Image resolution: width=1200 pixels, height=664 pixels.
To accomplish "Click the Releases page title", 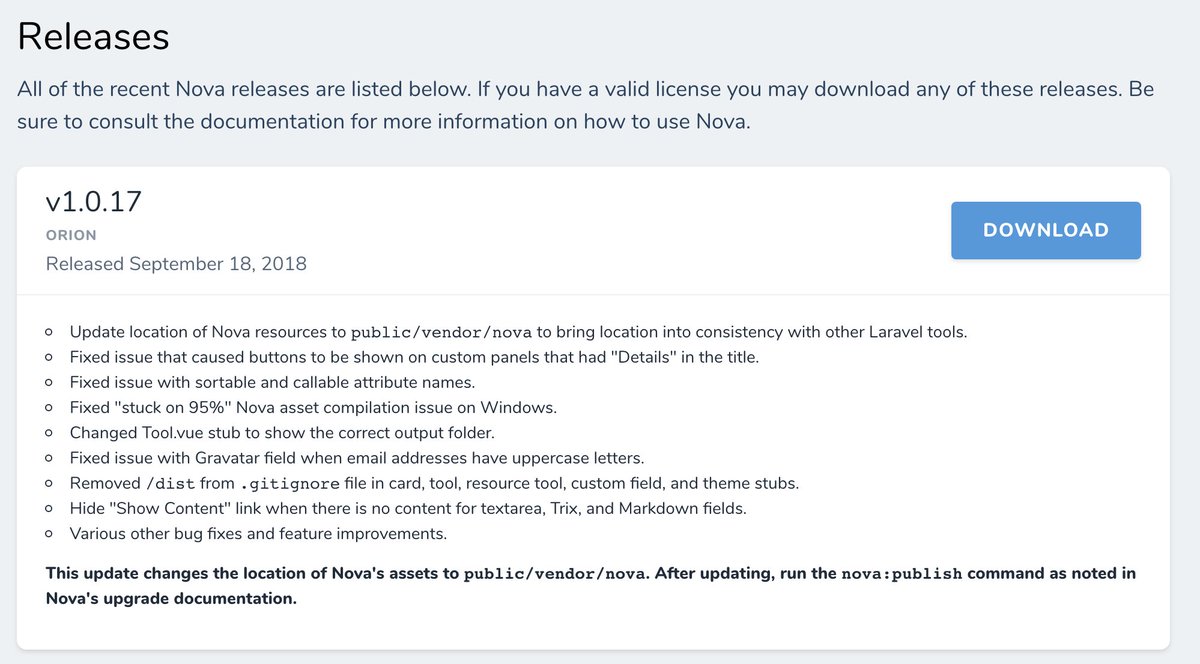I will point(93,36).
